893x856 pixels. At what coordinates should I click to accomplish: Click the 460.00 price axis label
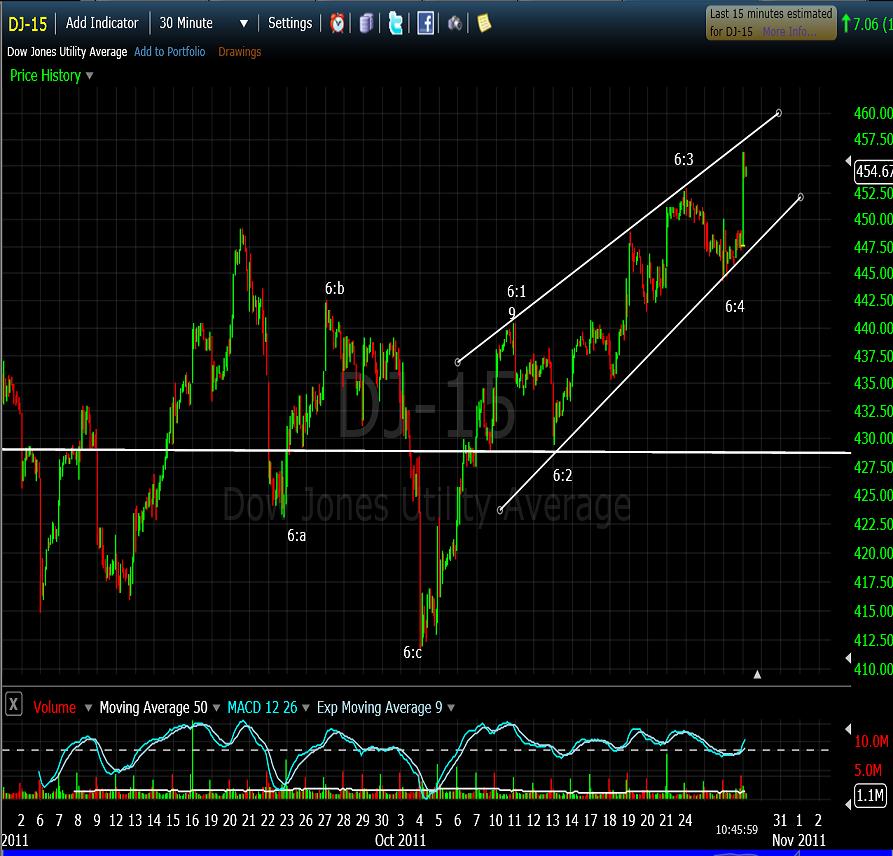click(873, 113)
